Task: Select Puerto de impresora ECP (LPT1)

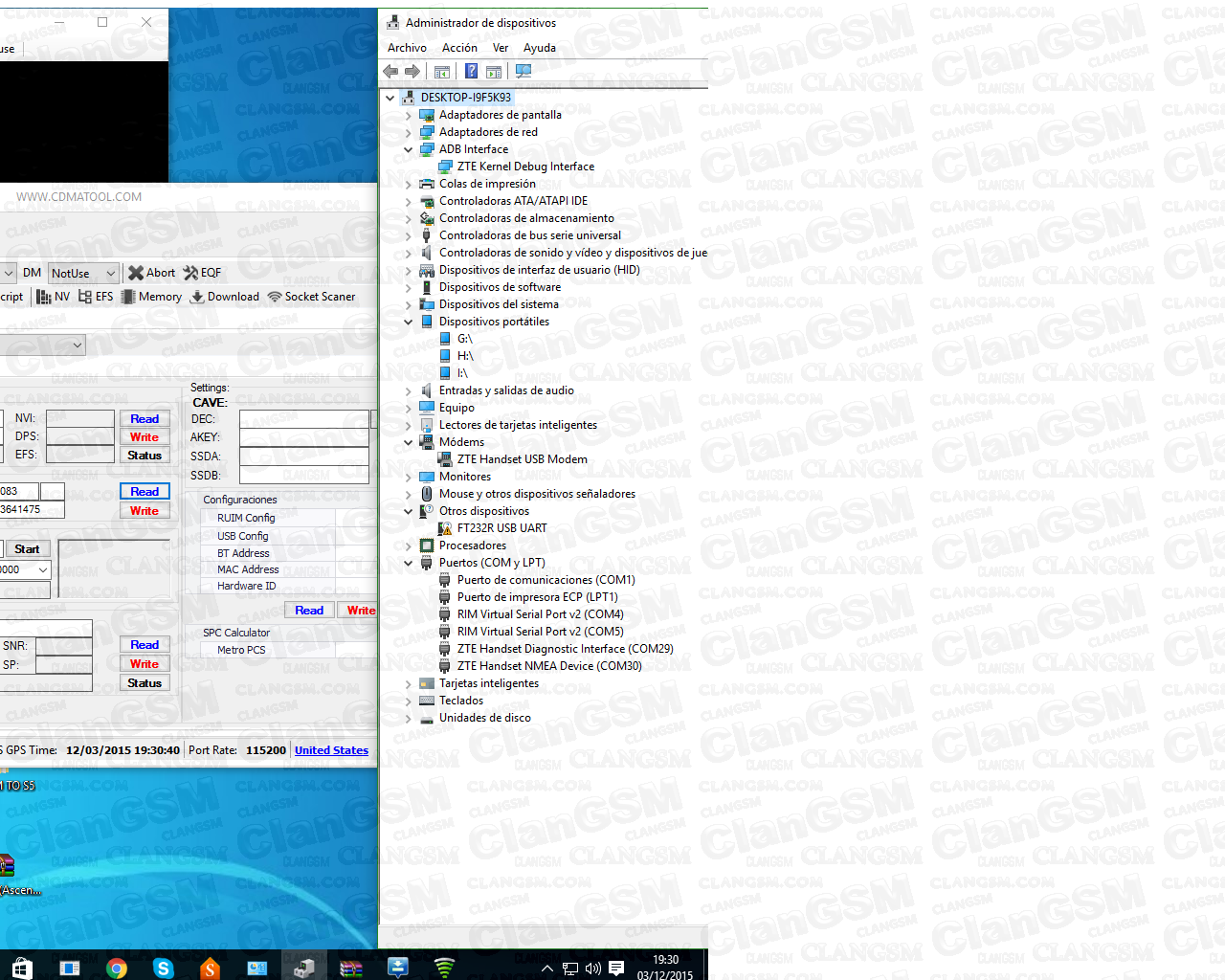Action: 537,597
